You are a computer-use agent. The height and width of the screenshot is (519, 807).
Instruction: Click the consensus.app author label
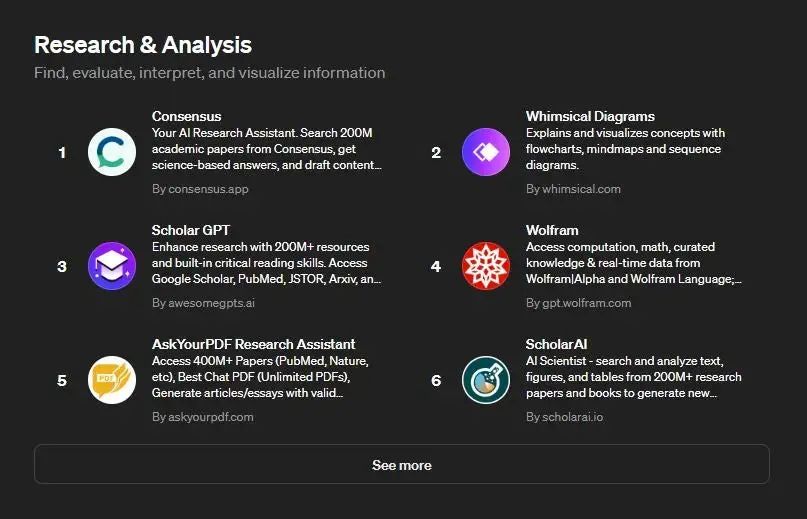[200, 188]
